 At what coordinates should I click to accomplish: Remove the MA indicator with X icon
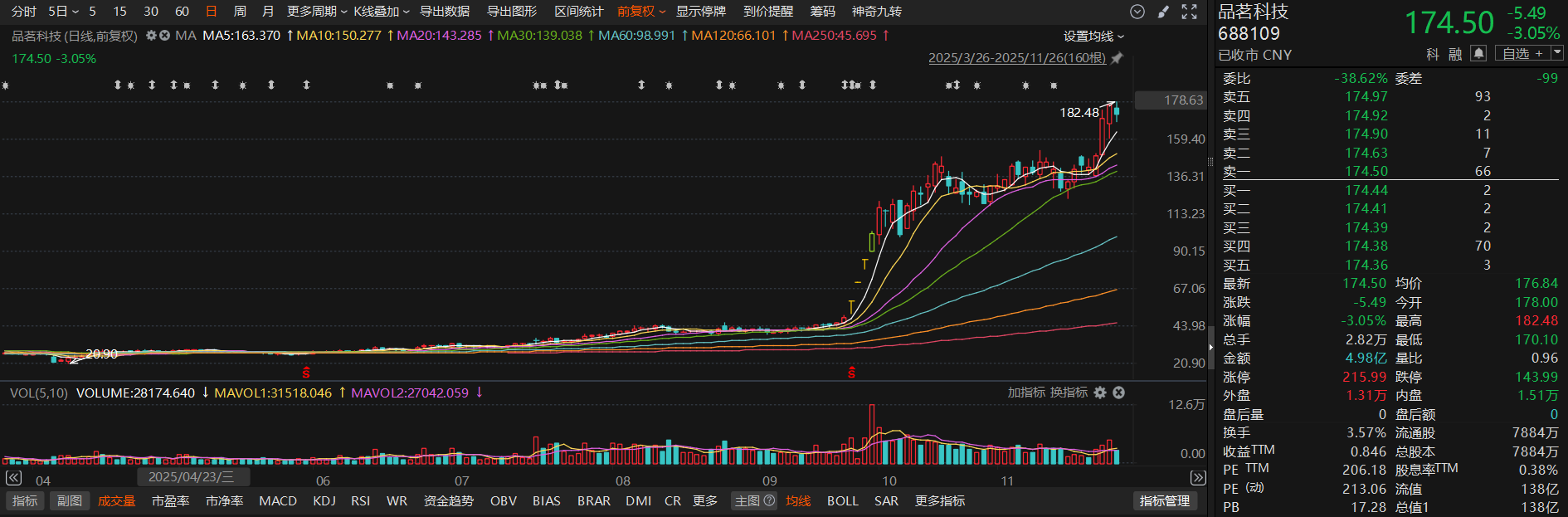pos(164,36)
